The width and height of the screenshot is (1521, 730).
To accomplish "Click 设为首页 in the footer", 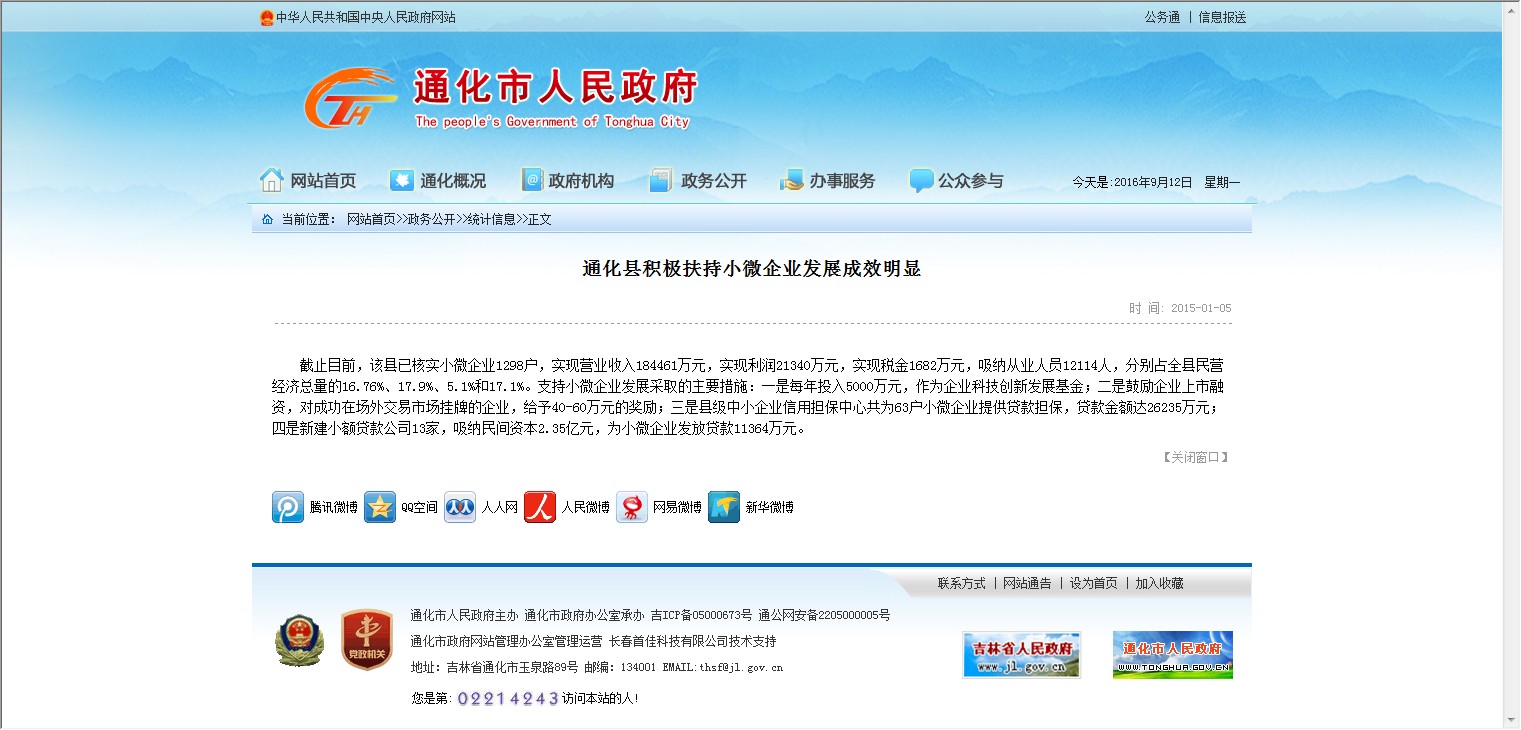I will coord(1093,583).
